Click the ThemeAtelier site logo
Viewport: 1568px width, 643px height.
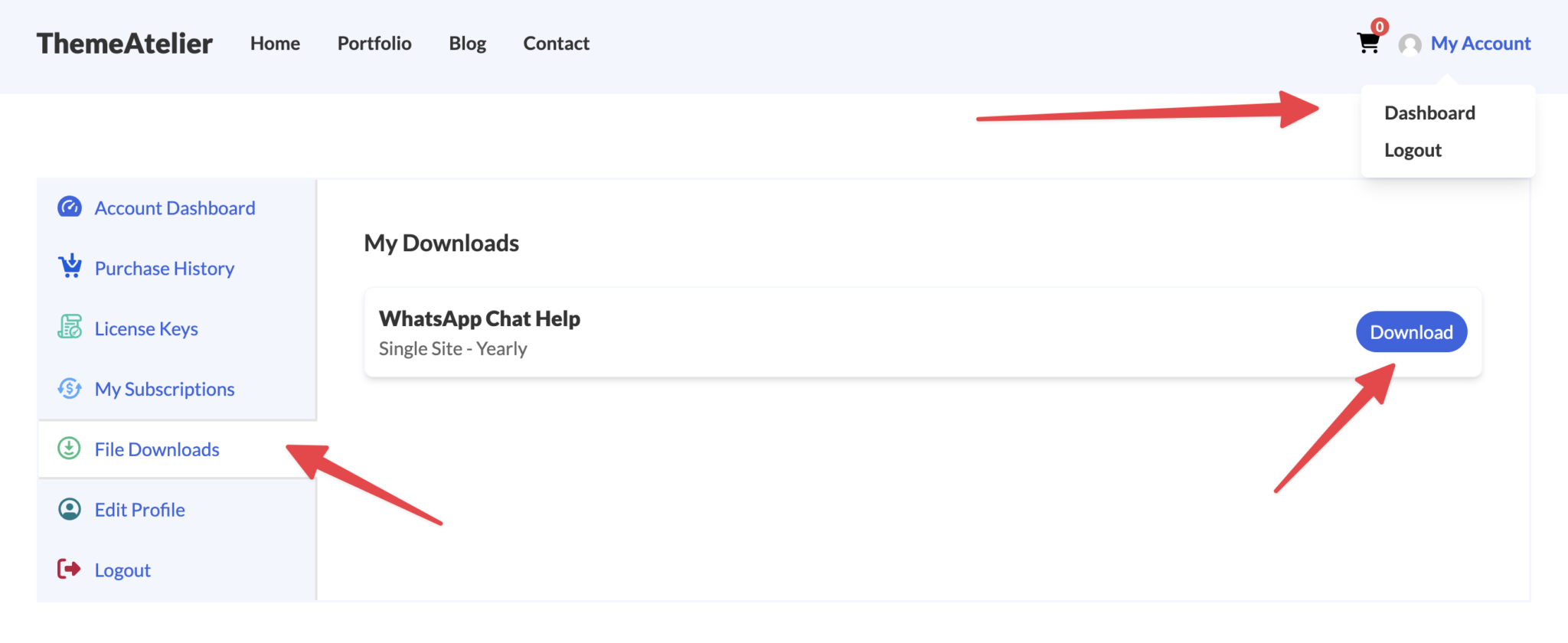125,44
